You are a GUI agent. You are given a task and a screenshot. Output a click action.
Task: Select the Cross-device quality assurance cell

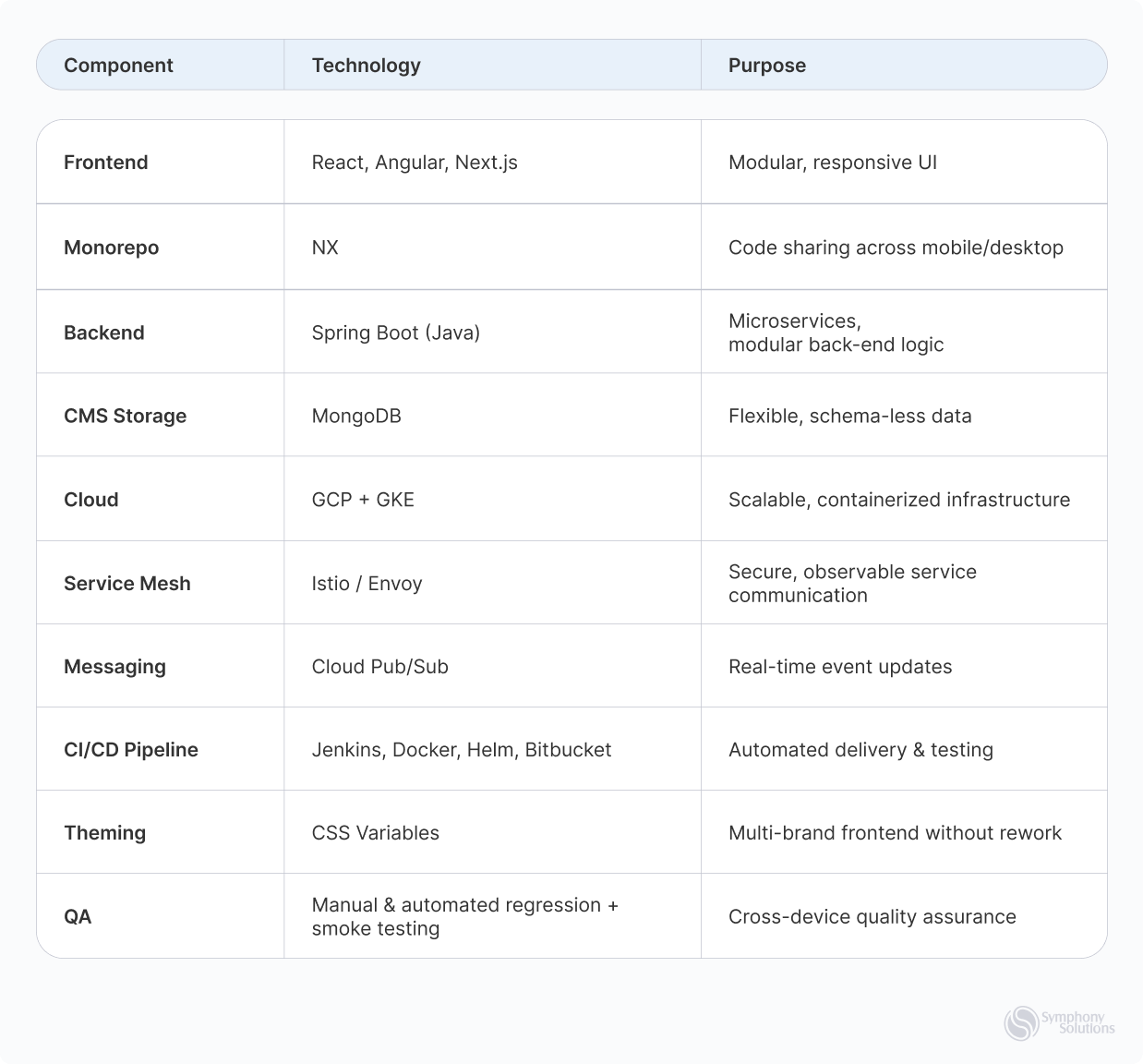872,917
